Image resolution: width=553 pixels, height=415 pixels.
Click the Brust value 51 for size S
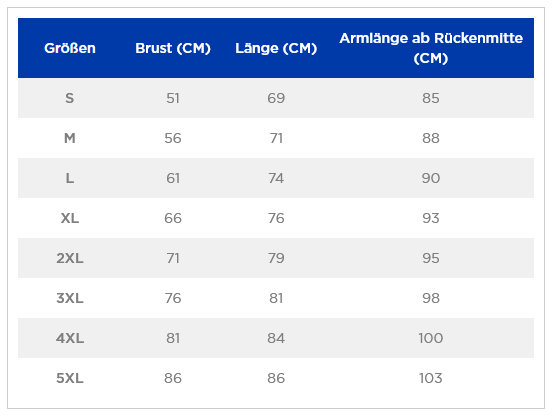pos(173,98)
